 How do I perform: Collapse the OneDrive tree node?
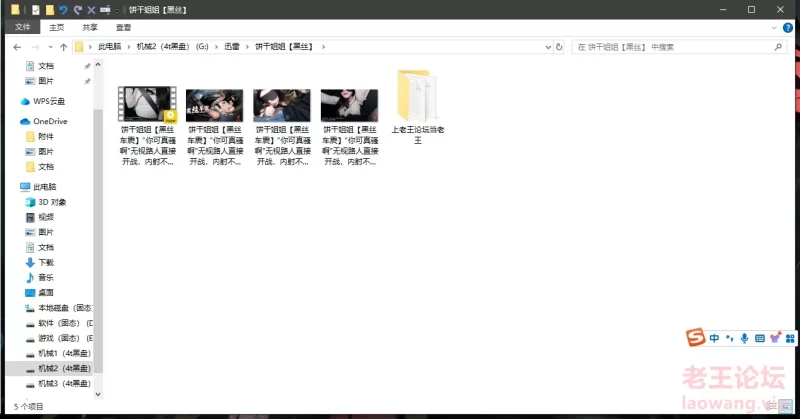pos(13,121)
